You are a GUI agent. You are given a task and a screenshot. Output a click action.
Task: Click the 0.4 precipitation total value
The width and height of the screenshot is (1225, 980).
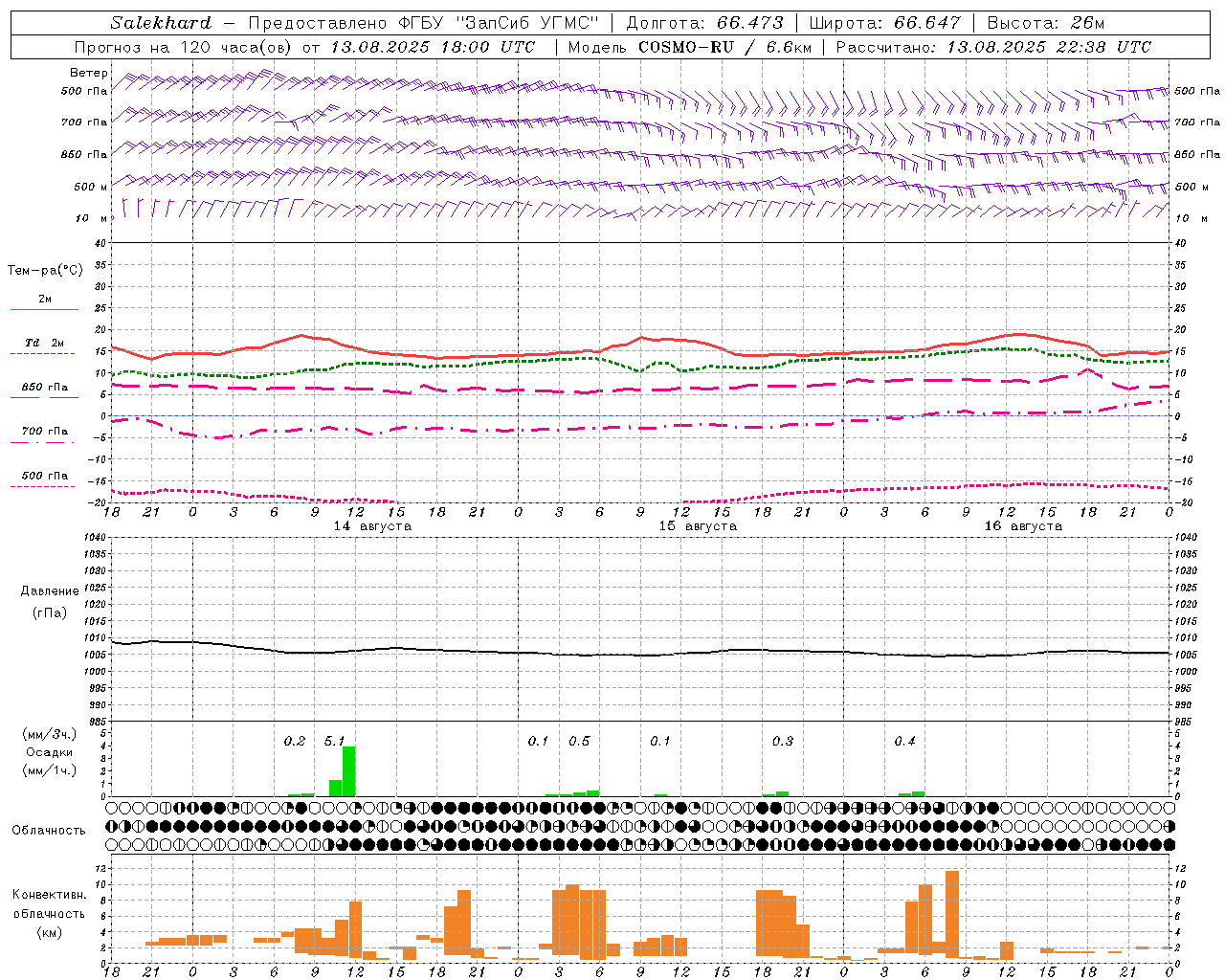pyautogui.click(x=904, y=742)
